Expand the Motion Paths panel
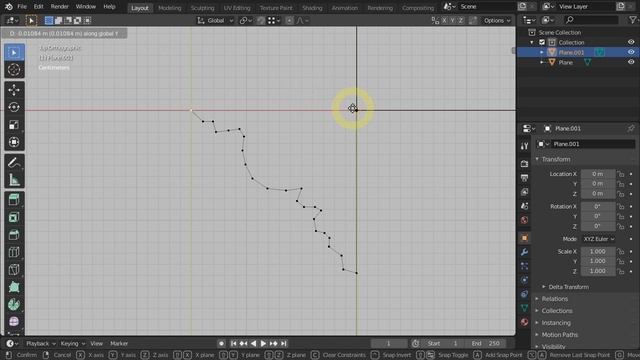The image size is (640, 360). (x=560, y=335)
